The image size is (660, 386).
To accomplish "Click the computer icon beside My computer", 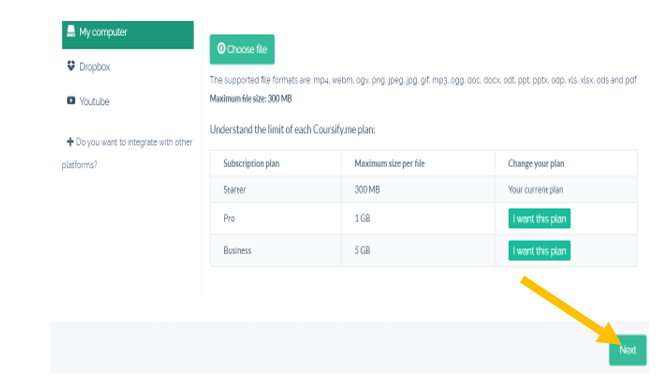I will tap(71, 31).
